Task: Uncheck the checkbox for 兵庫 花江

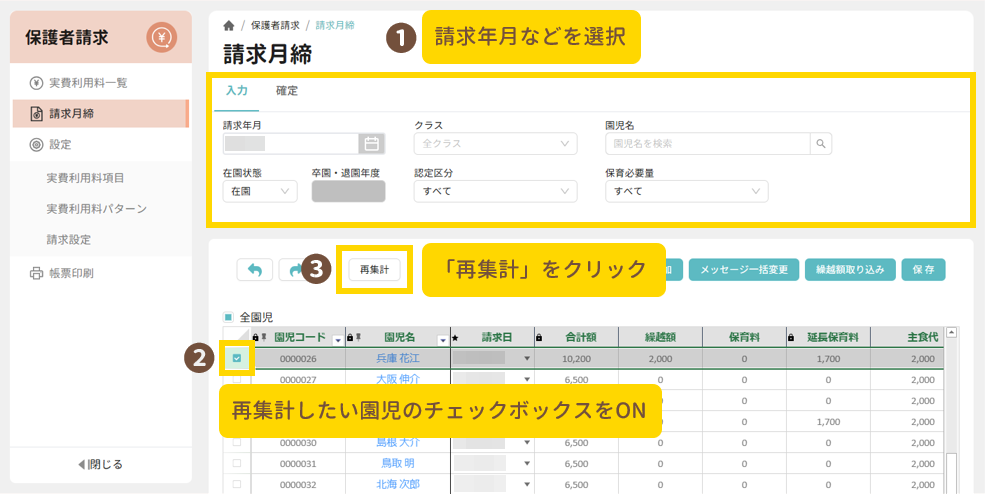Action: (237, 357)
